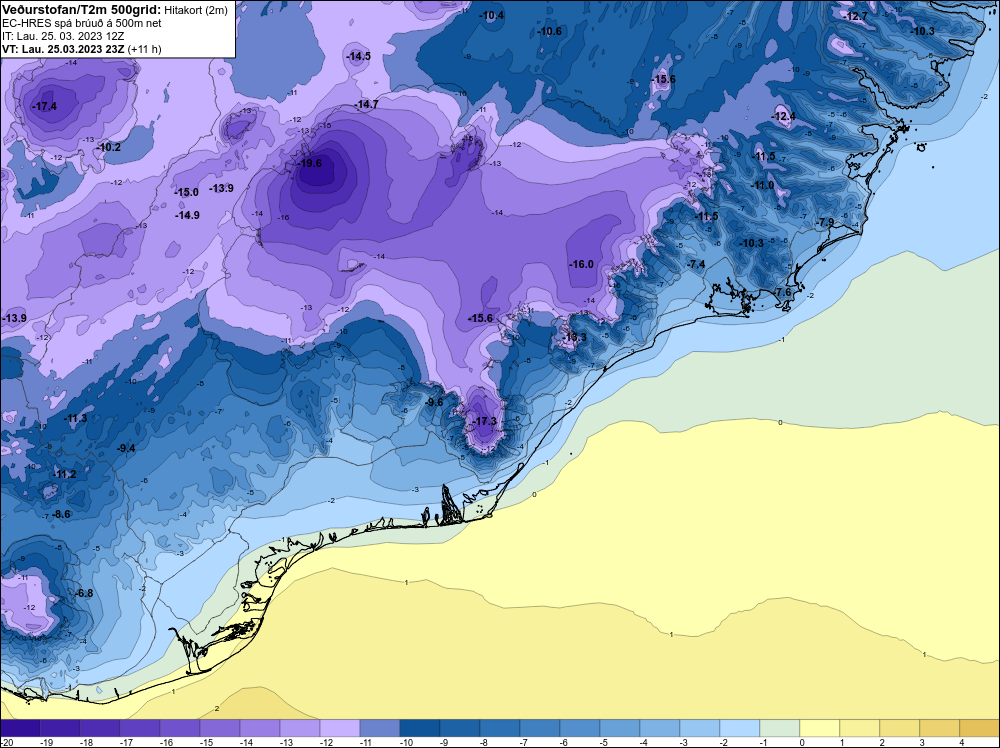
Task: Select the -11.2 temperature value
Action: point(64,474)
